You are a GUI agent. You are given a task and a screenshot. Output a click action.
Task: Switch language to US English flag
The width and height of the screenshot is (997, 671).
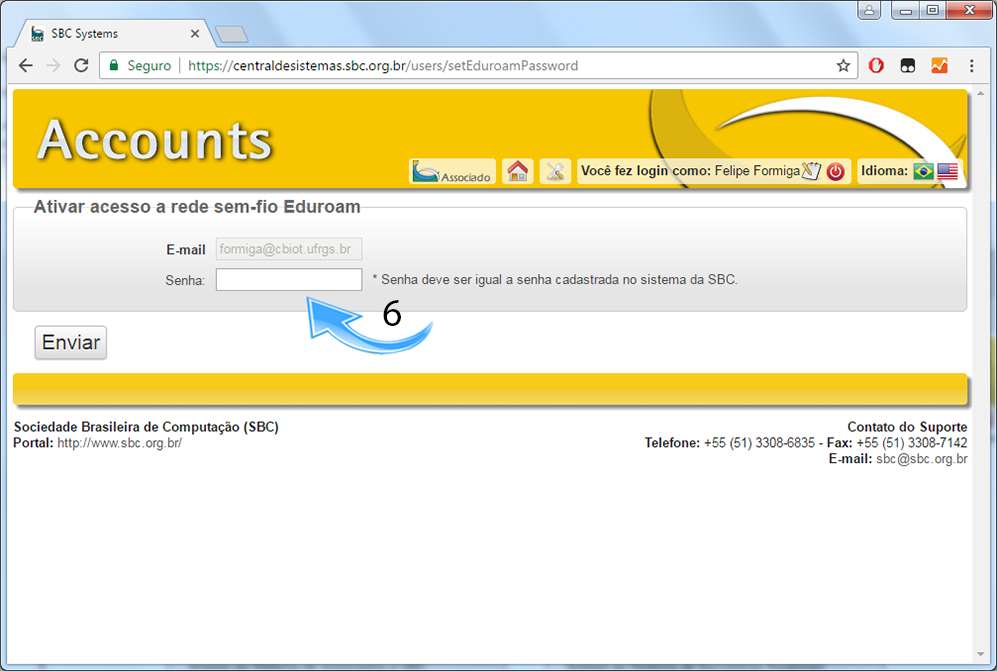[947, 171]
